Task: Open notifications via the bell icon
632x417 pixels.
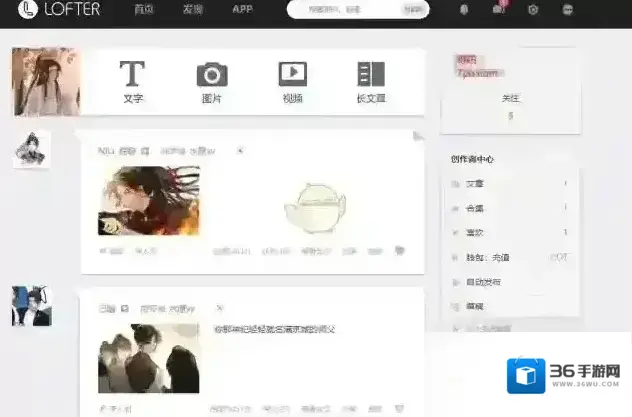Action: click(464, 9)
